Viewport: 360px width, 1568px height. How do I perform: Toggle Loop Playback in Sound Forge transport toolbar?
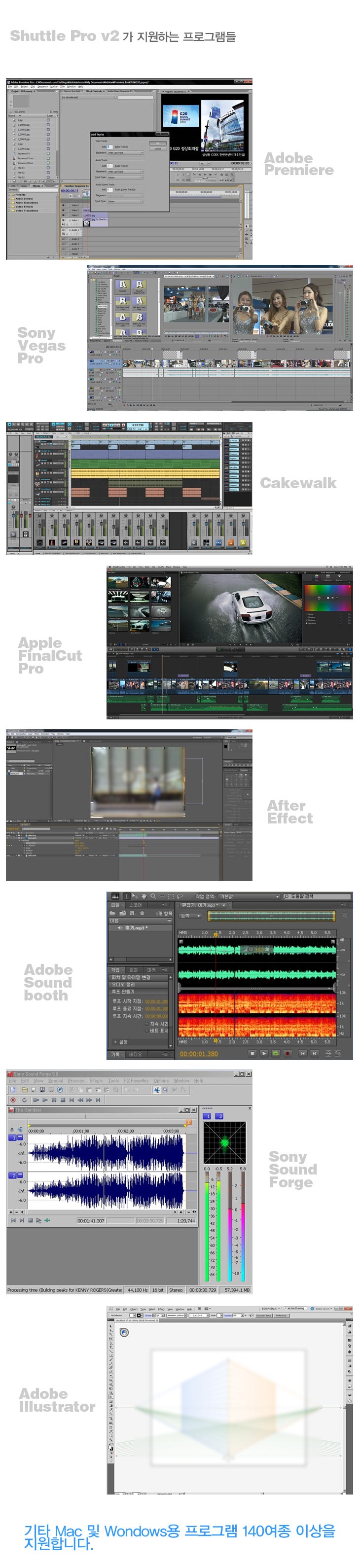click(x=24, y=1100)
